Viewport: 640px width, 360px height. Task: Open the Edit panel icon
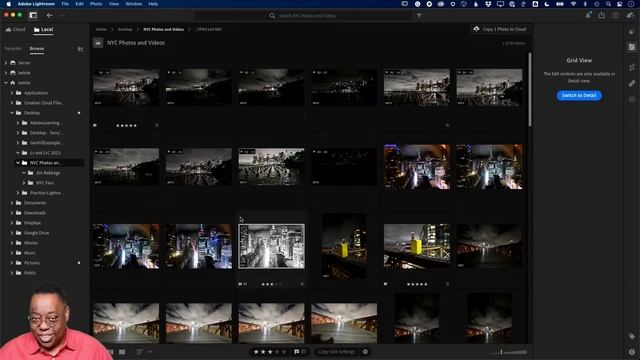[x=632, y=47]
